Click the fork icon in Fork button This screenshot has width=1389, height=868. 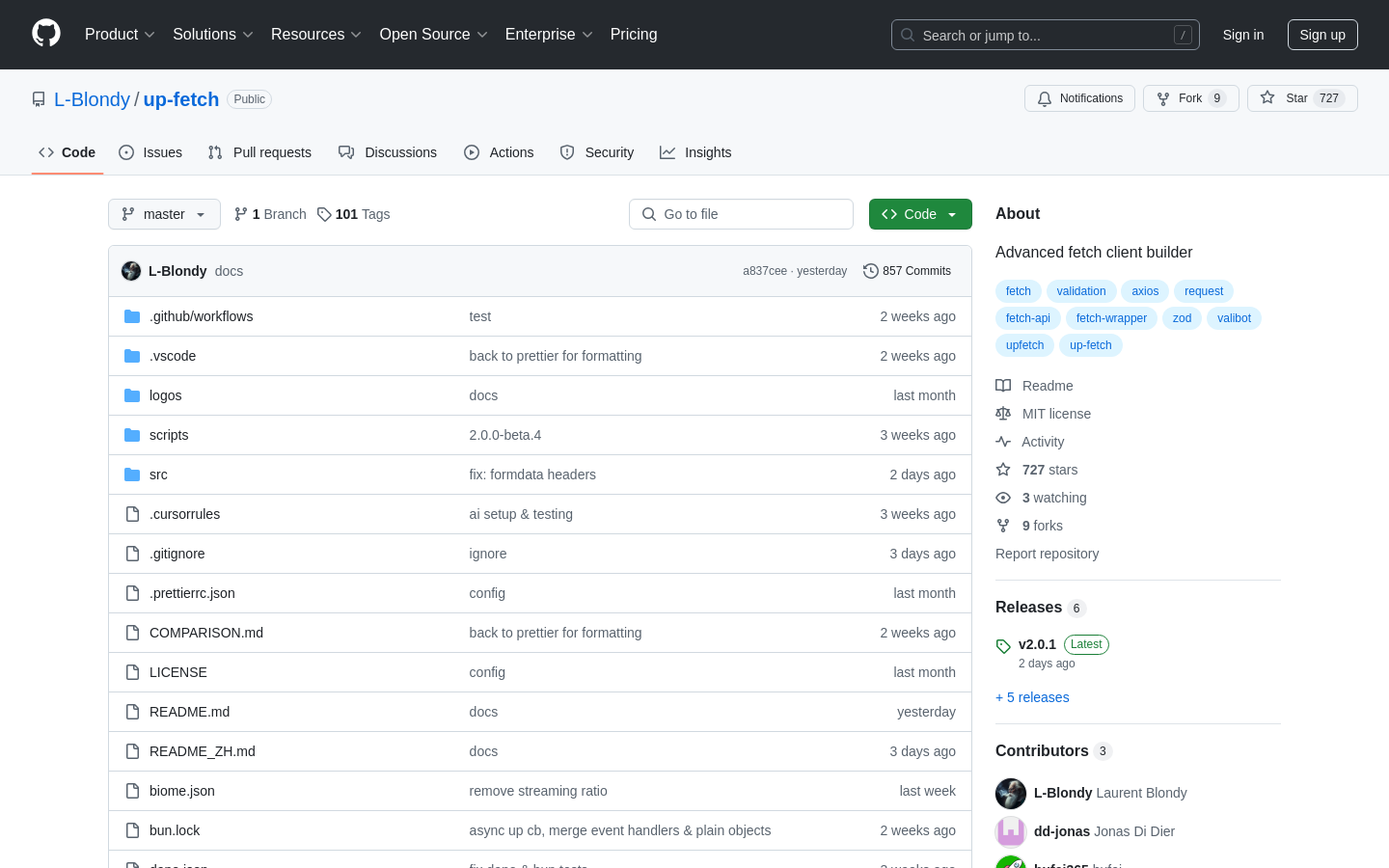1163,98
